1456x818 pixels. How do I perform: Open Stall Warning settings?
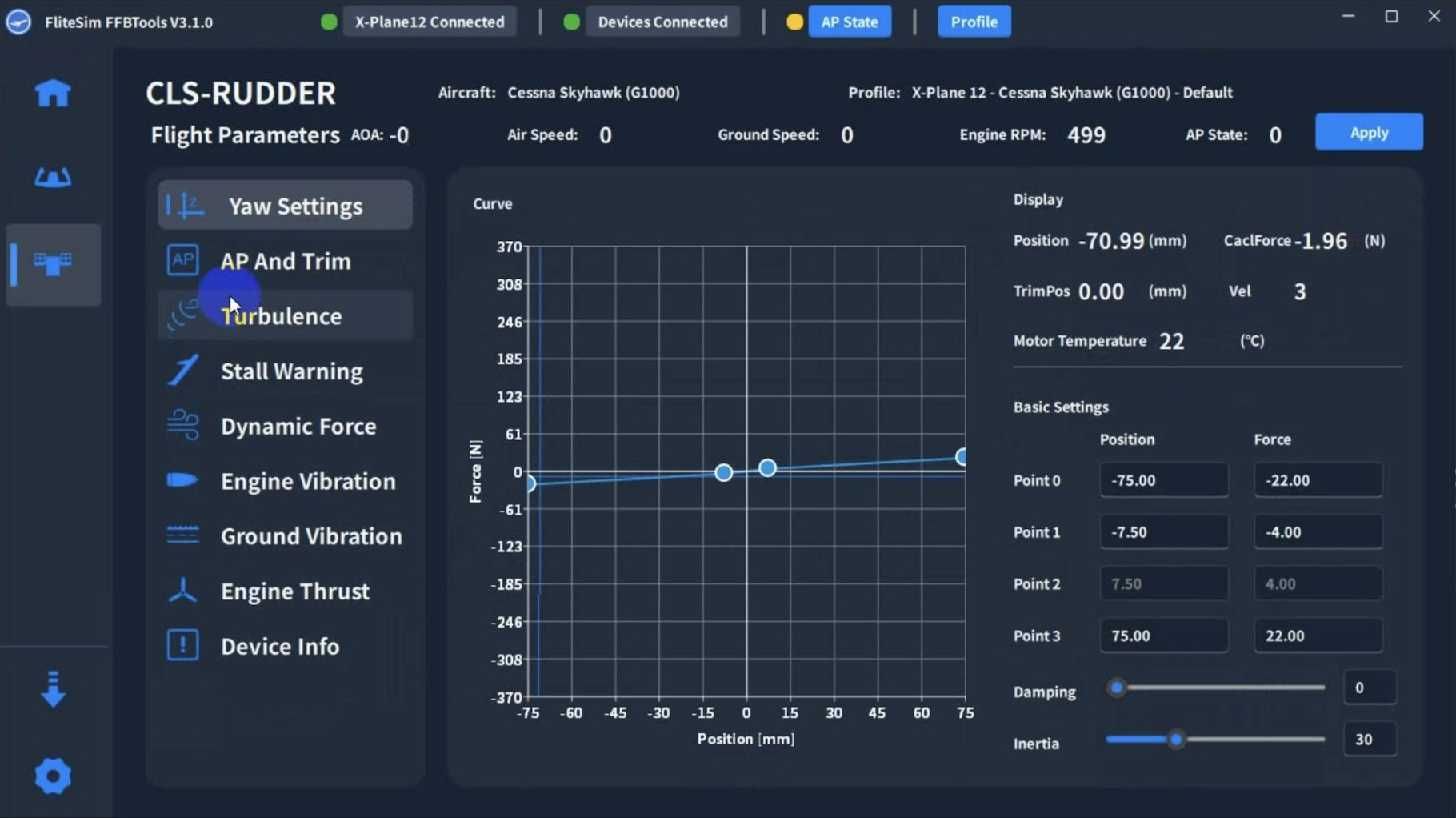(x=285, y=371)
